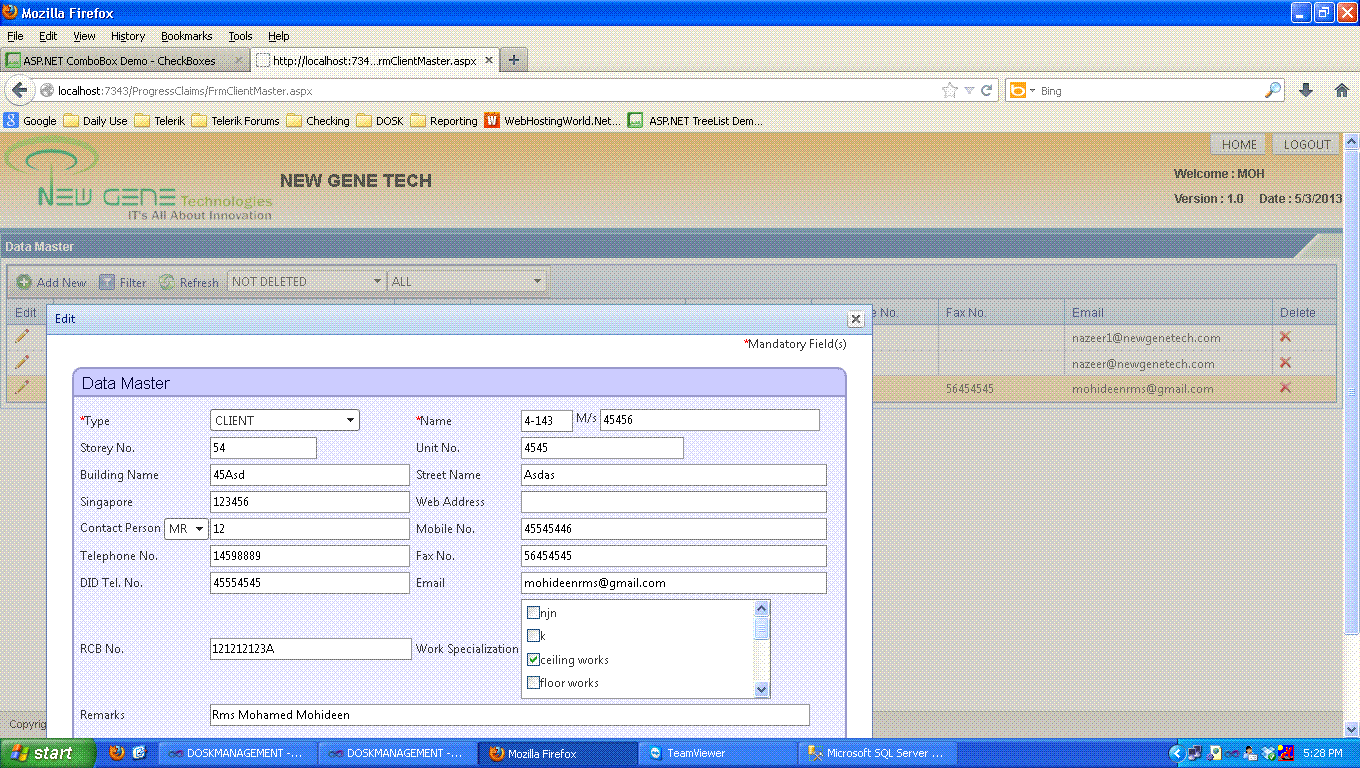The width and height of the screenshot is (1360, 768).
Task: Click the browser back arrow button
Action: (19, 90)
